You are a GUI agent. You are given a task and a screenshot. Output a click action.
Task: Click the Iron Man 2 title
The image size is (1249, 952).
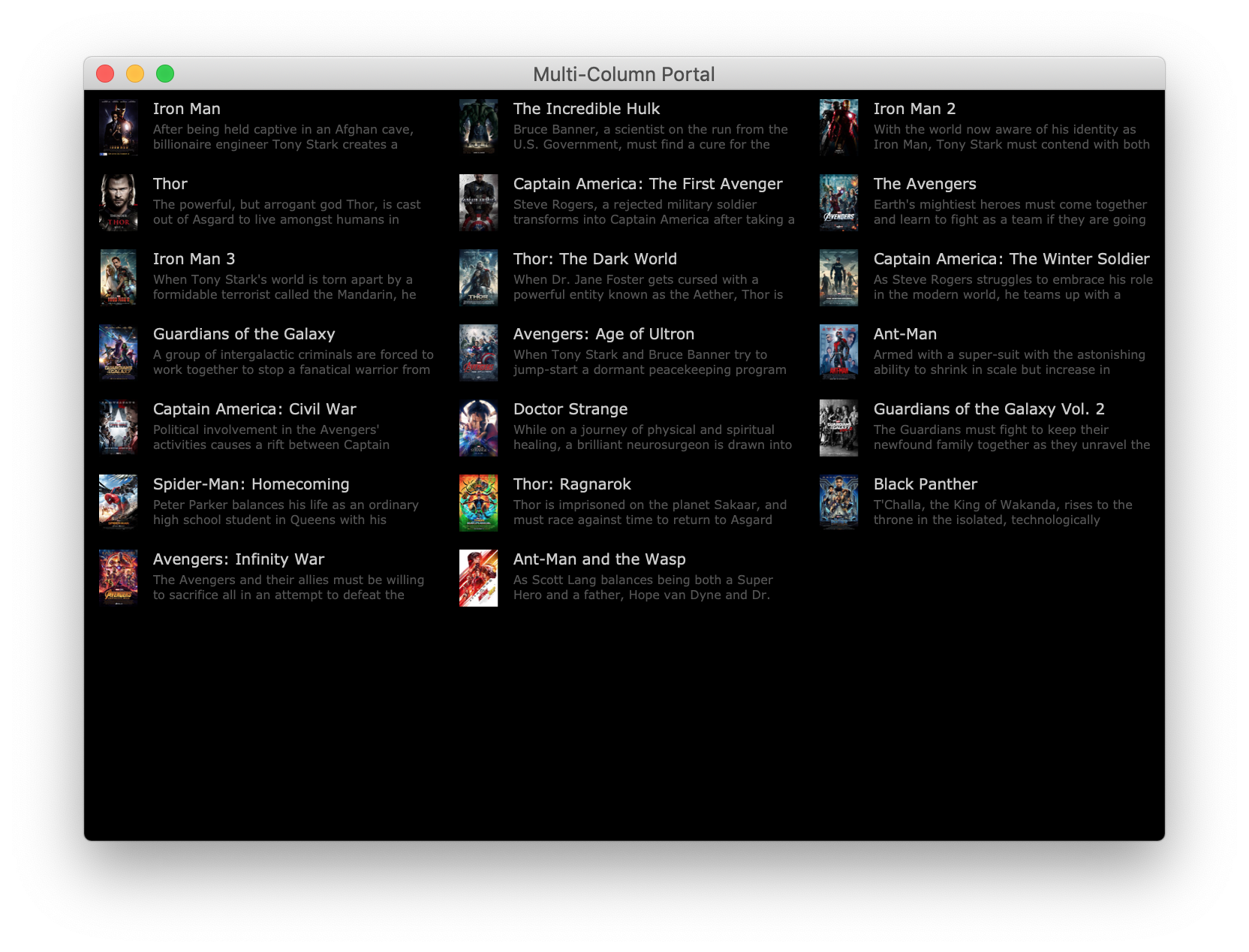coord(914,109)
